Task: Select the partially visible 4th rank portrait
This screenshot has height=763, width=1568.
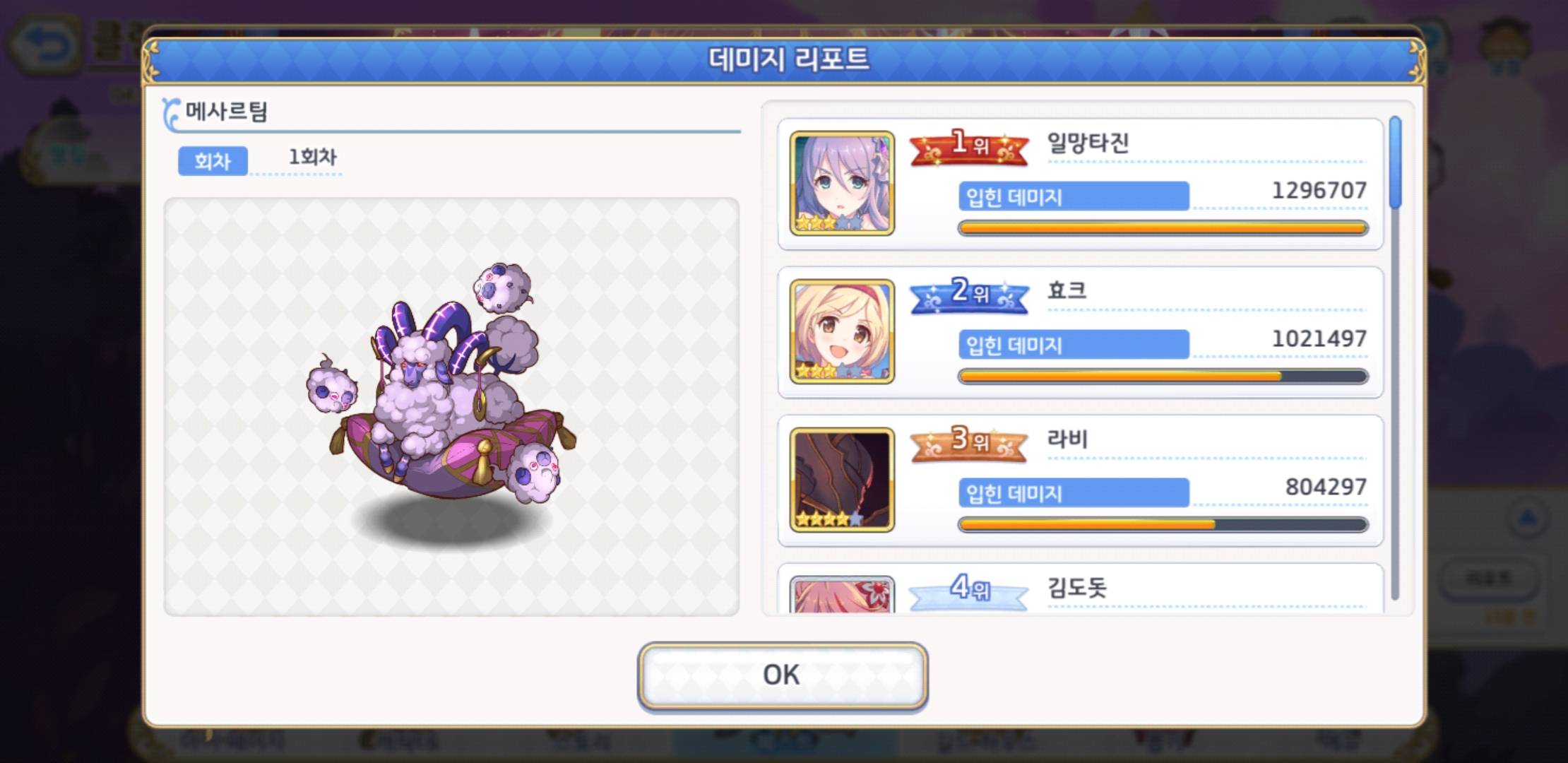Action: (842, 594)
